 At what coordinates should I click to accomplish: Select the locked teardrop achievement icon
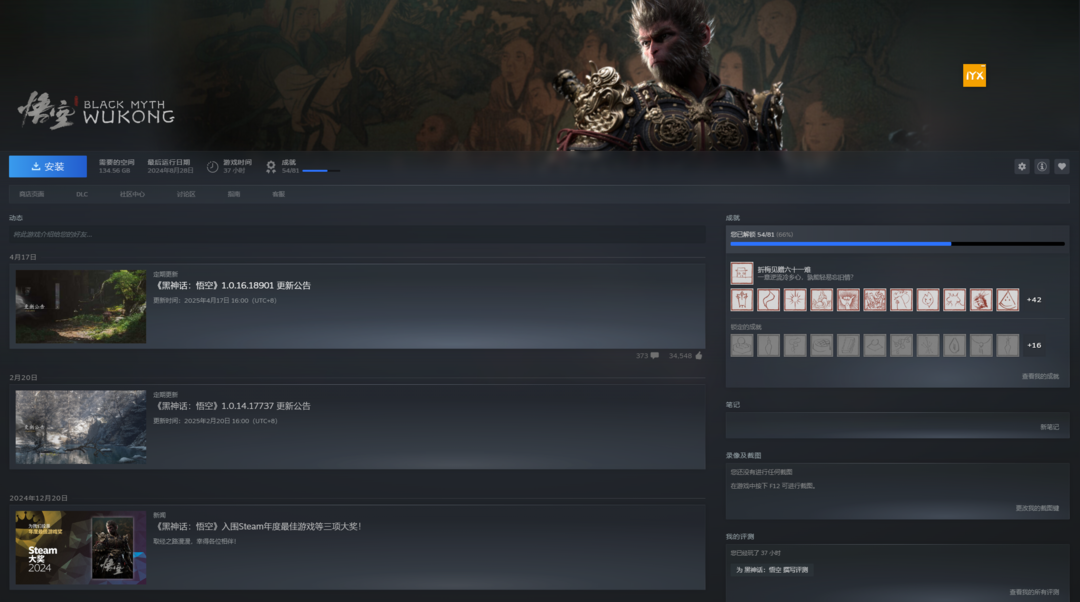click(x=954, y=345)
